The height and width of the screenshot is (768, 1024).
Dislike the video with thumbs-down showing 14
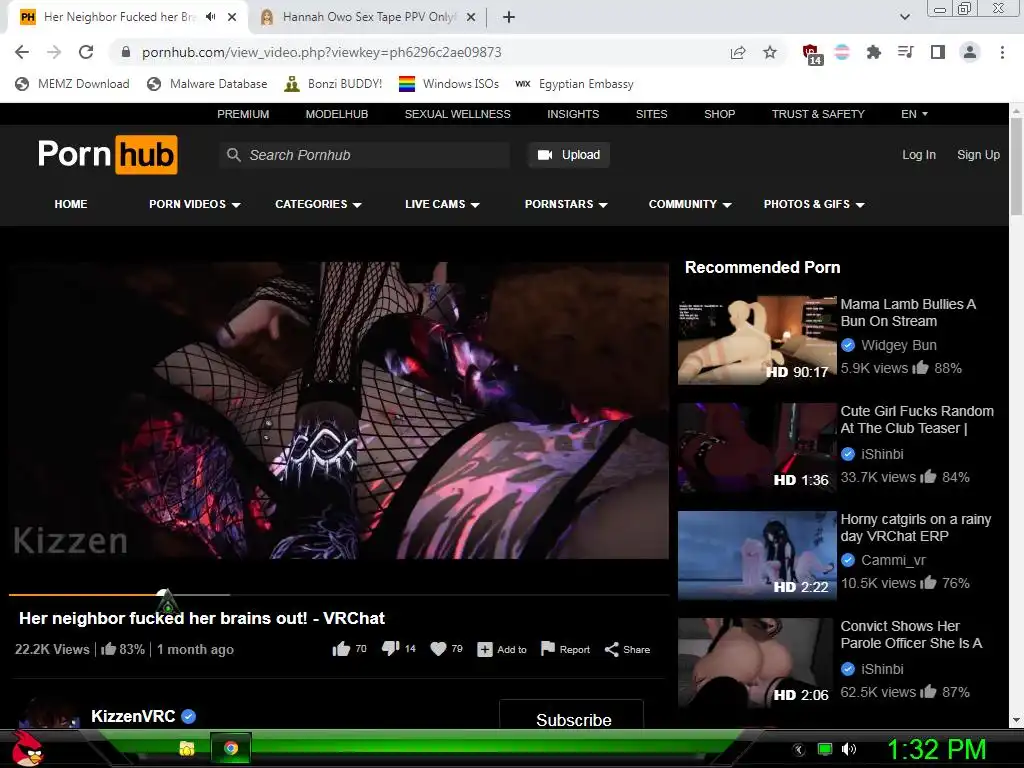[x=398, y=648]
